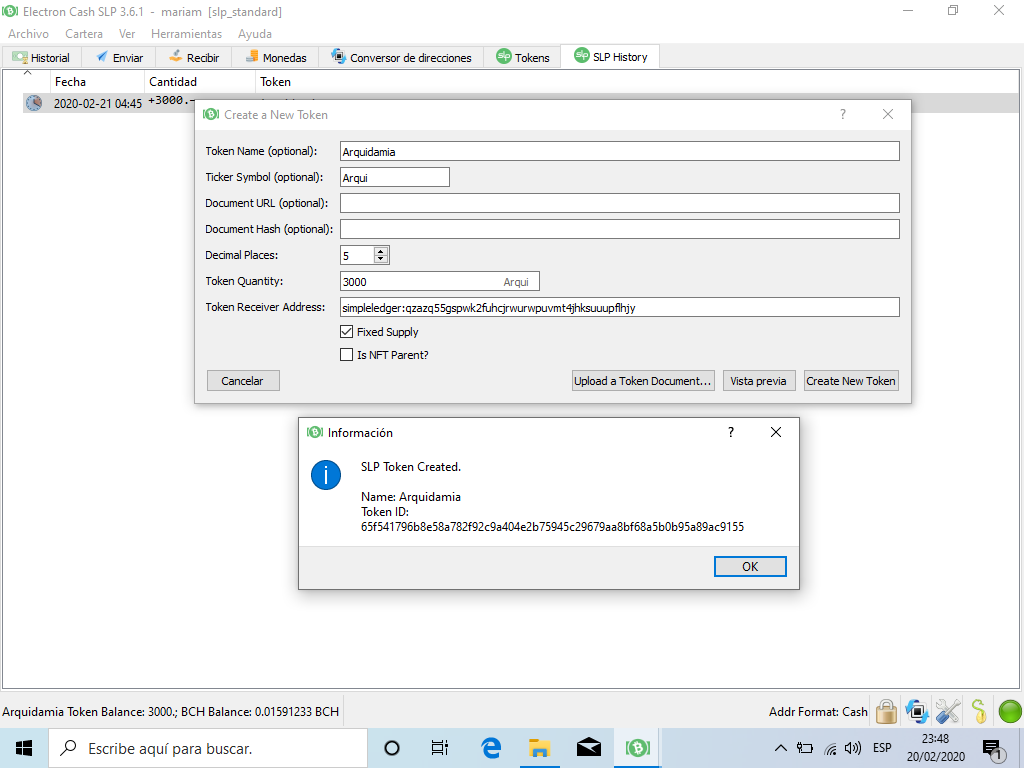Open File Explorer from taskbar
This screenshot has height=768, width=1024.
click(539, 748)
